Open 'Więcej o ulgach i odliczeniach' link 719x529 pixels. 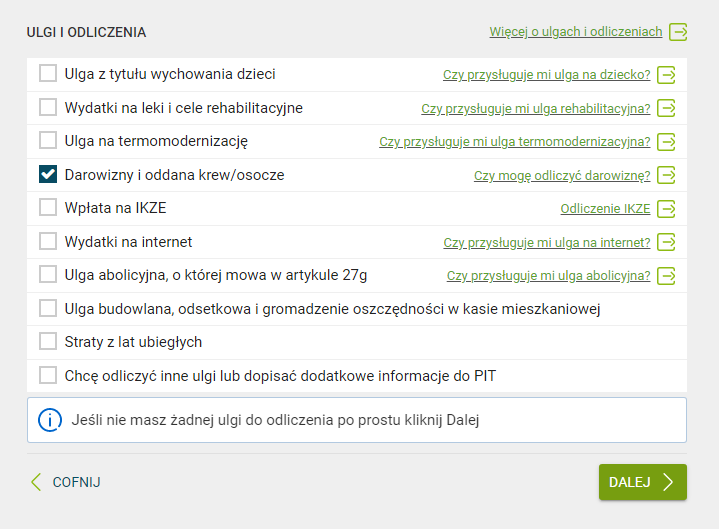click(575, 32)
